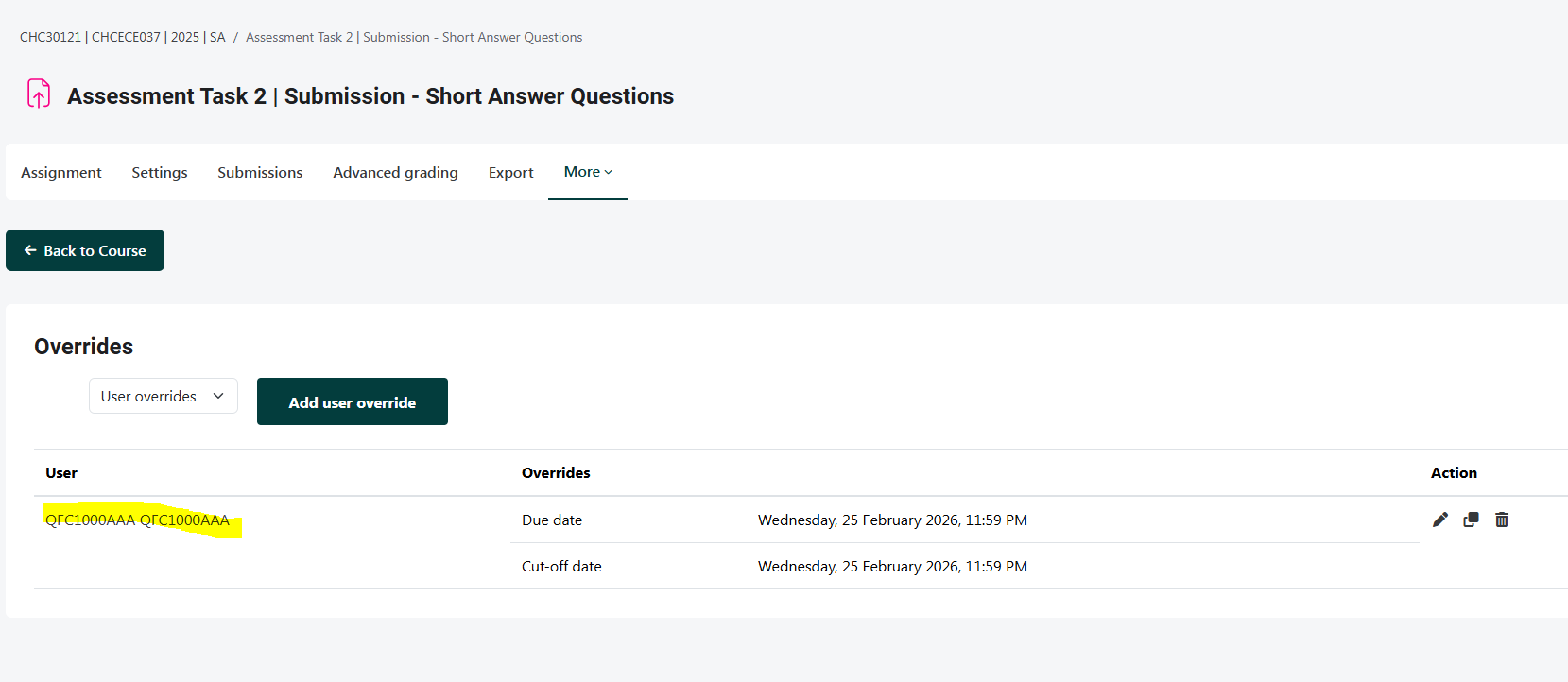Open the Settings tab
The width and height of the screenshot is (1568, 682).
coord(160,173)
